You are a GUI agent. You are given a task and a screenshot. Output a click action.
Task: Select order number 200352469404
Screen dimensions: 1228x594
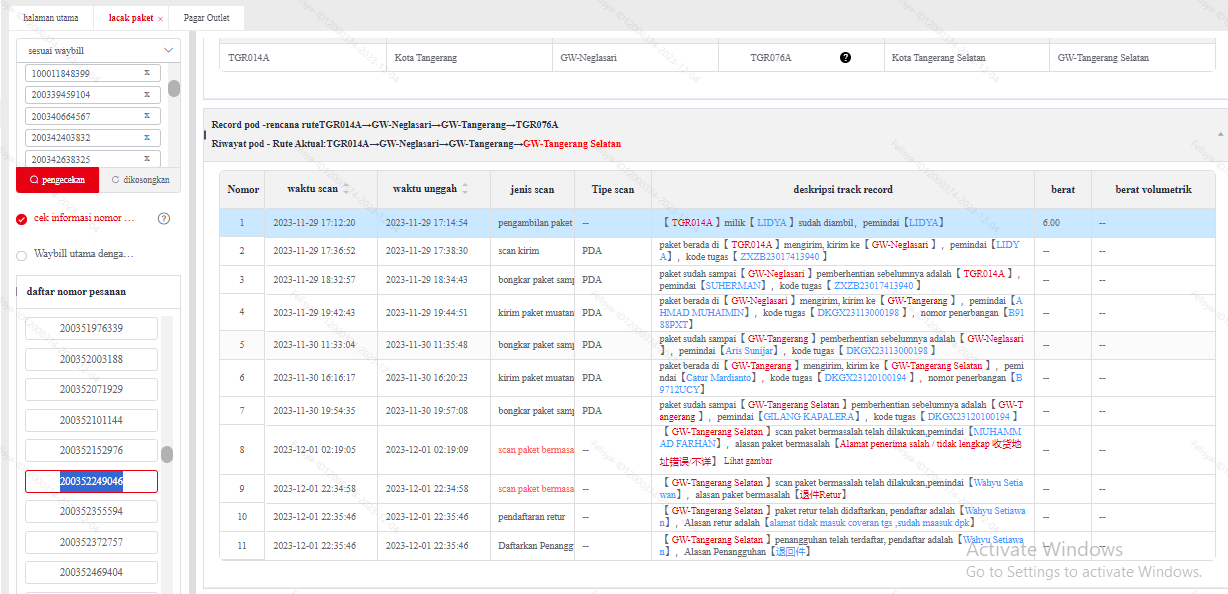(x=91, y=572)
